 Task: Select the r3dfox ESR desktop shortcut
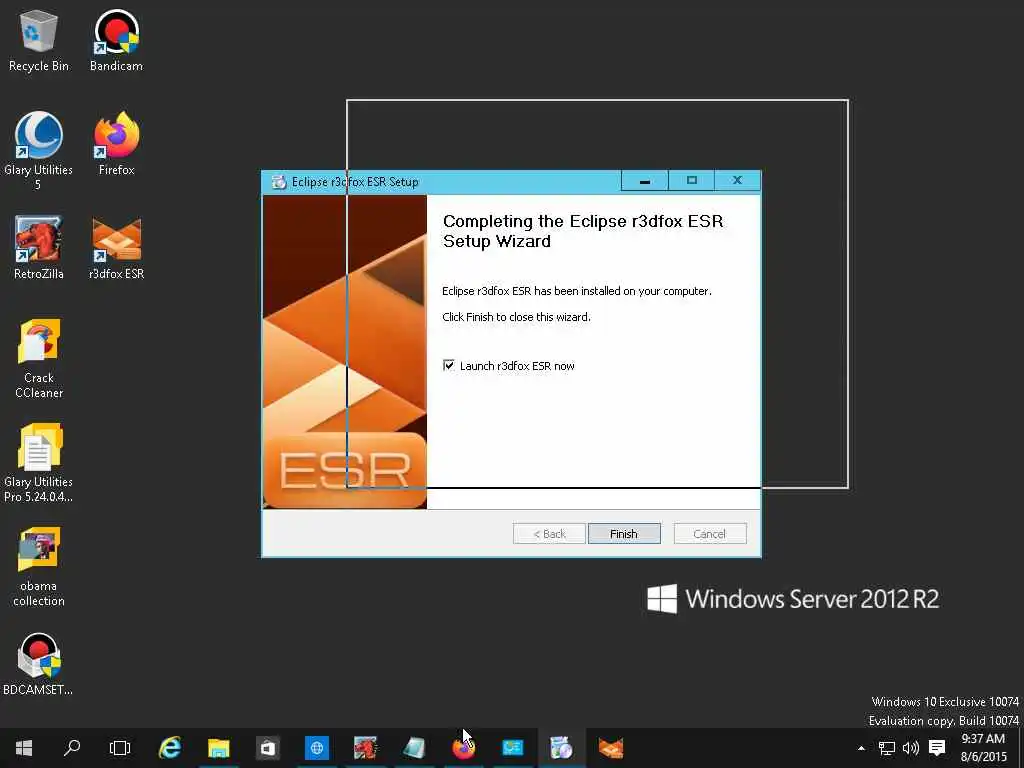tap(116, 248)
